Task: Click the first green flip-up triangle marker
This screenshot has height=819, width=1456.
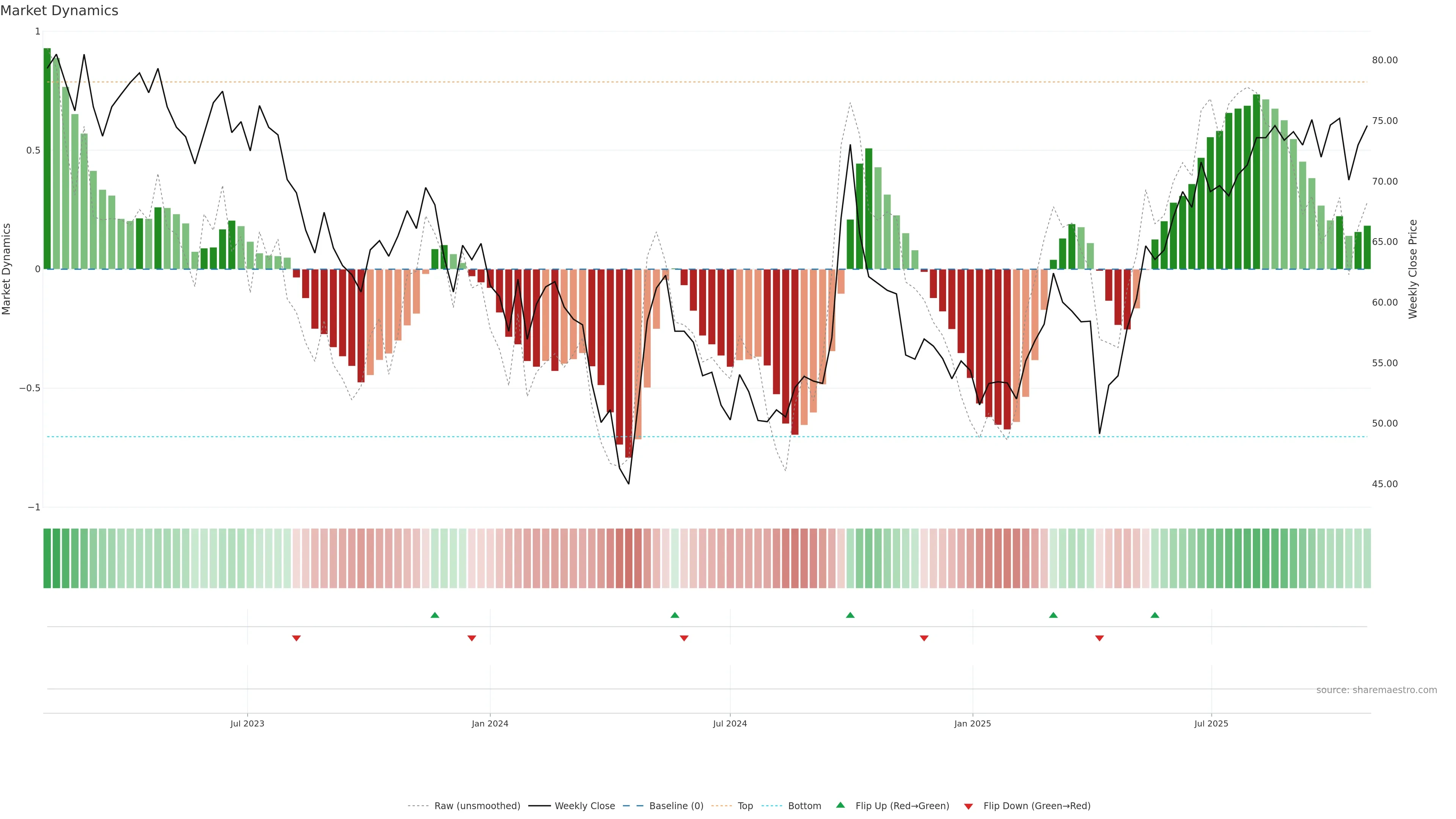Action: (x=435, y=615)
